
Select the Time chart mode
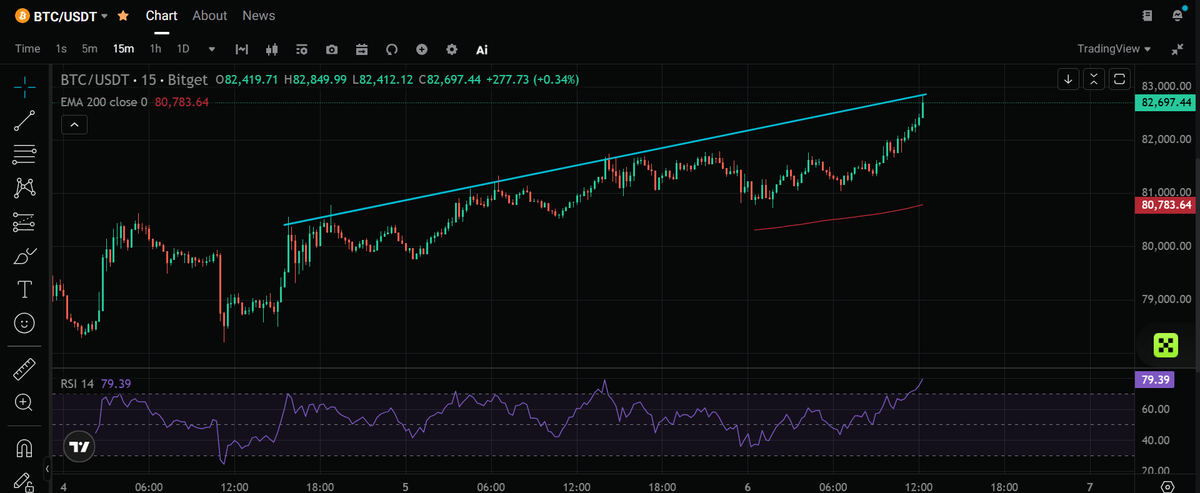(x=28, y=49)
